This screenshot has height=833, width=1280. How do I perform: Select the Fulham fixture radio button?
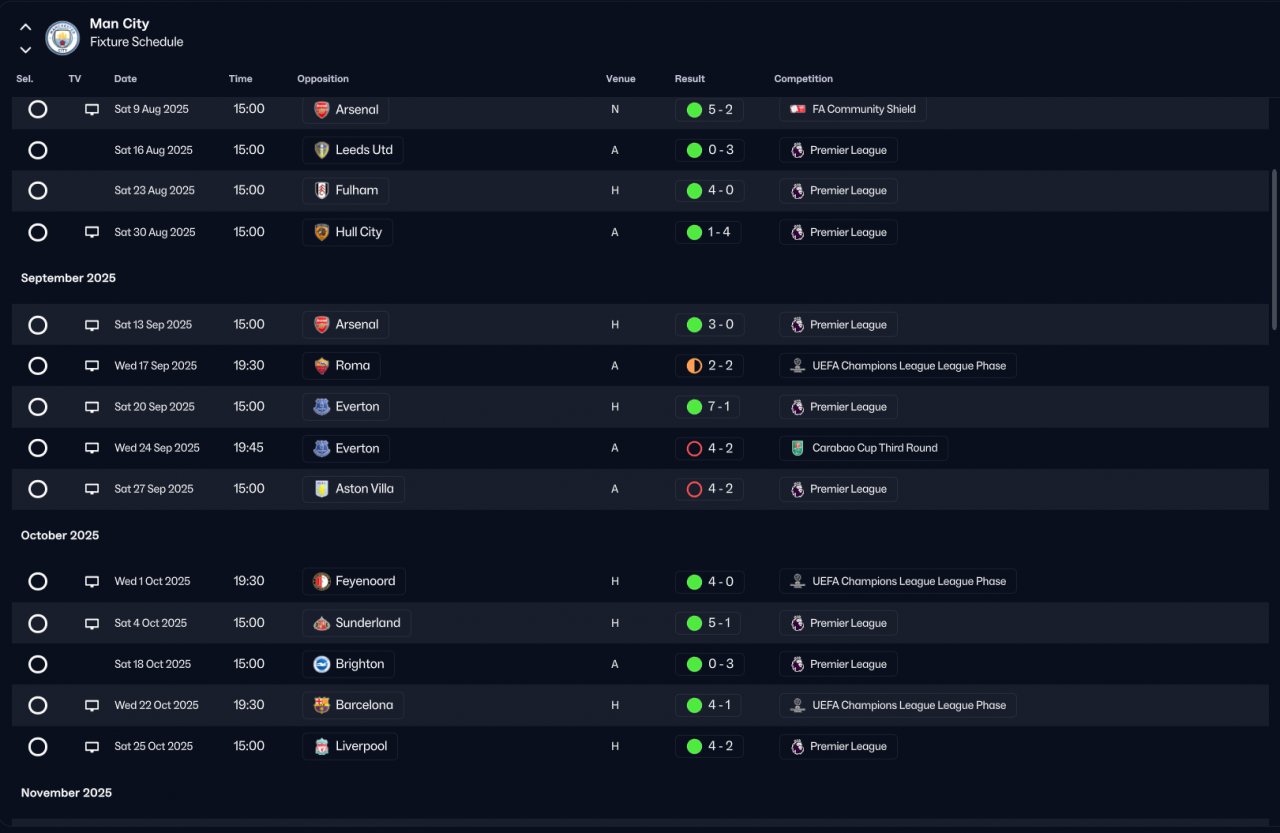pos(38,190)
